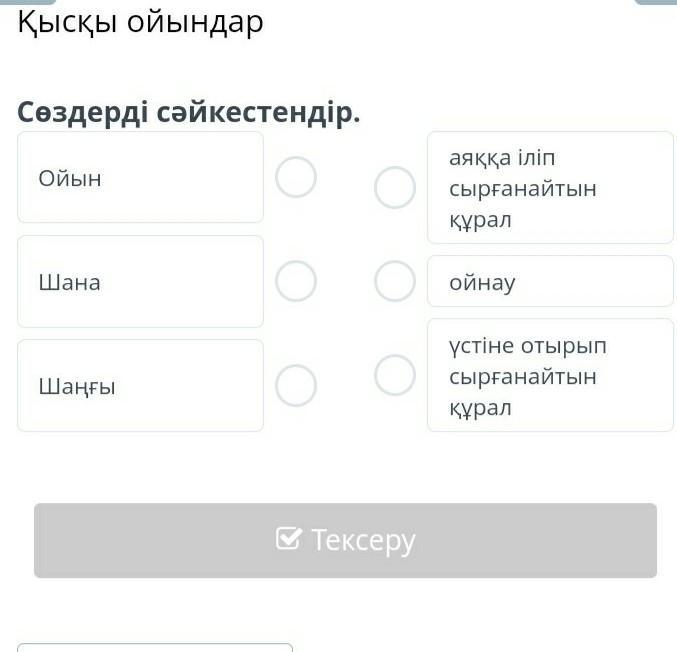Choose the circle next to аяққа іліп сырғанайтын құрал
This screenshot has height=652, width=677.
[395, 187]
